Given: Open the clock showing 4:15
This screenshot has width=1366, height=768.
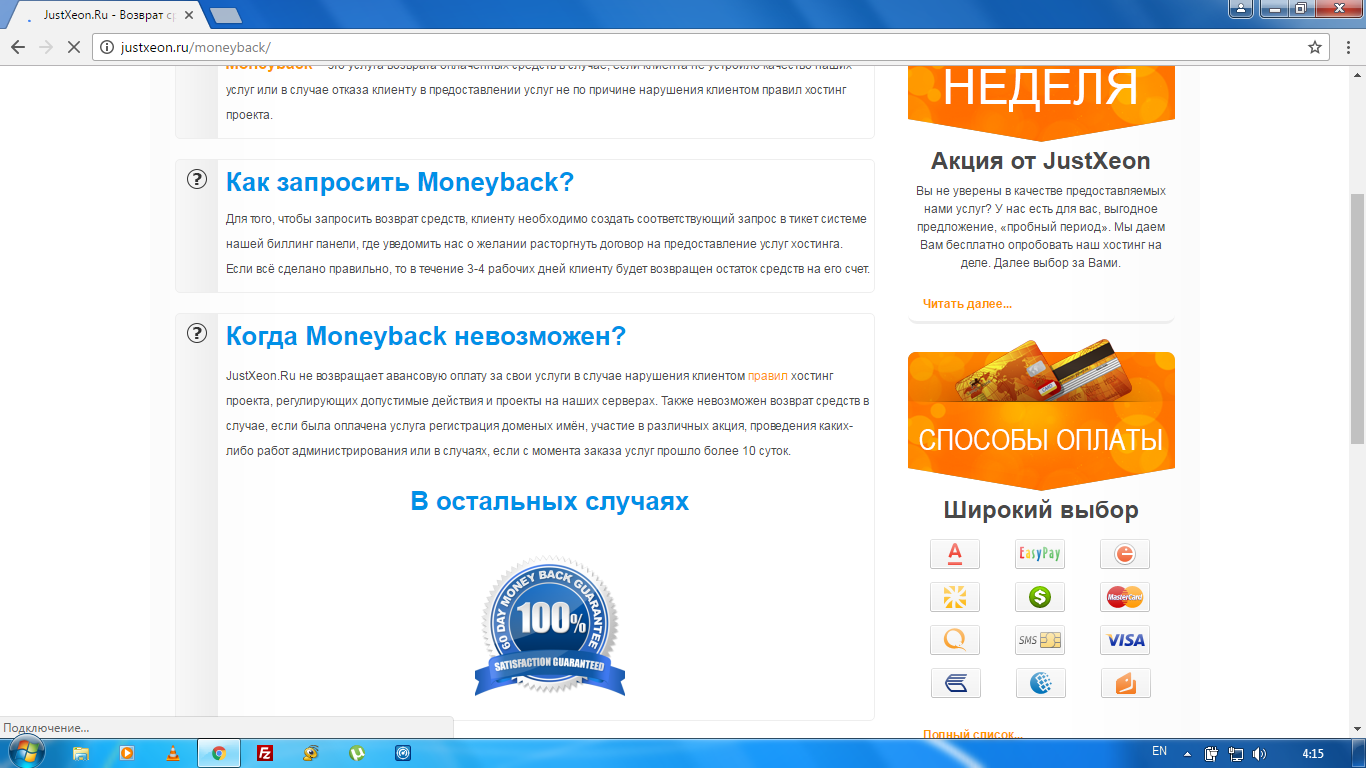Looking at the screenshot, I should tap(1313, 753).
